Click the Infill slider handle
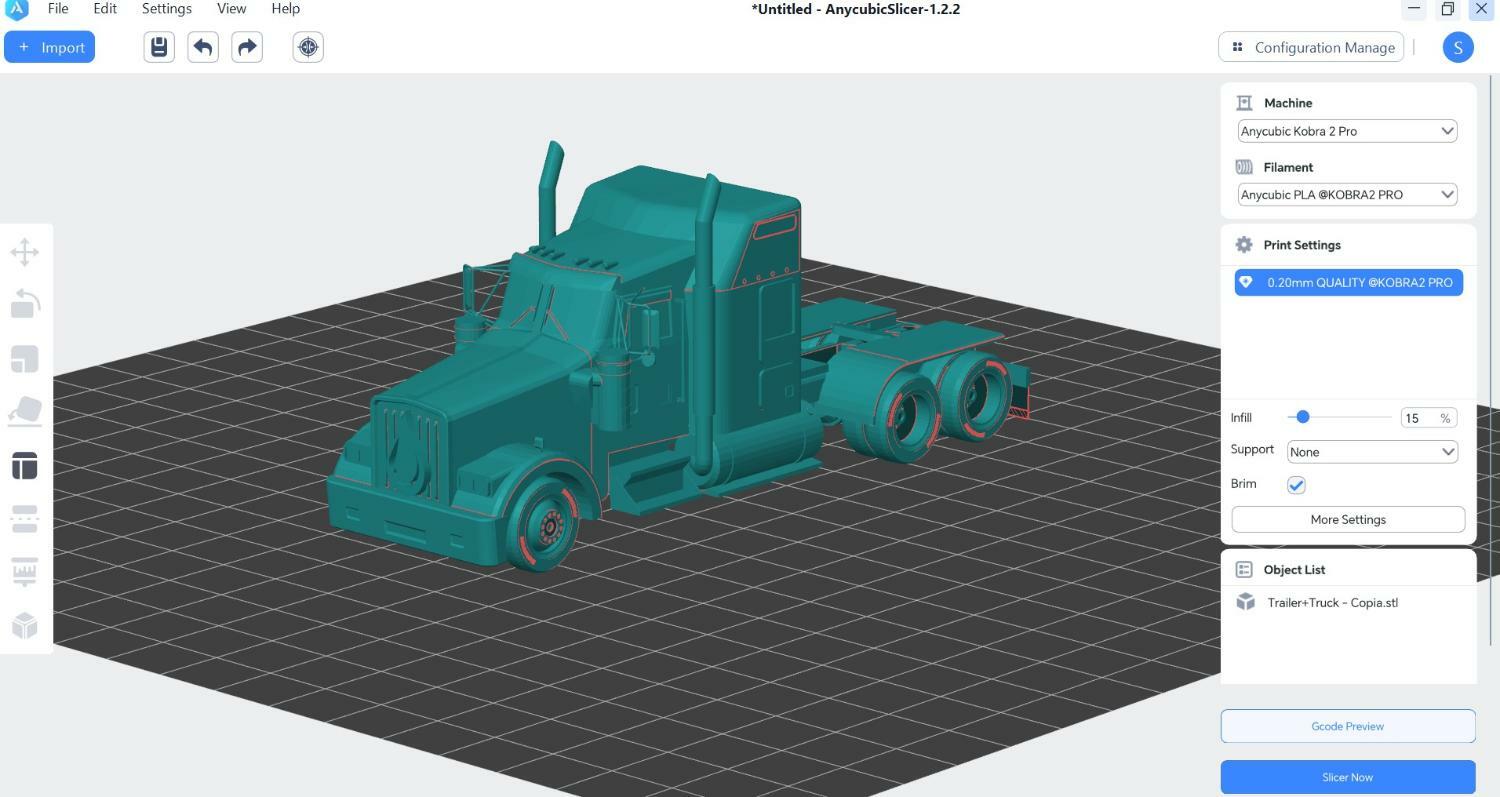Screen dimensions: 1500x797 tap(1302, 417)
